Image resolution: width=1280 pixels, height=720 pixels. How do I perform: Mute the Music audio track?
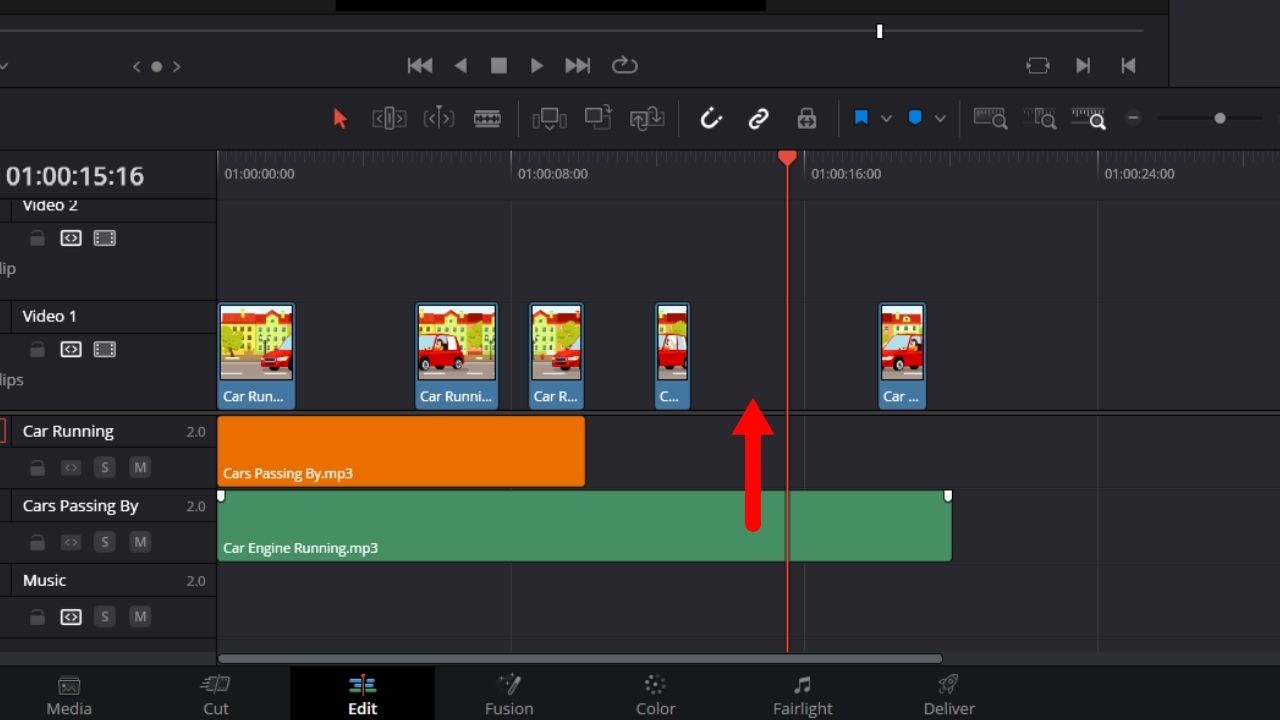click(x=140, y=616)
